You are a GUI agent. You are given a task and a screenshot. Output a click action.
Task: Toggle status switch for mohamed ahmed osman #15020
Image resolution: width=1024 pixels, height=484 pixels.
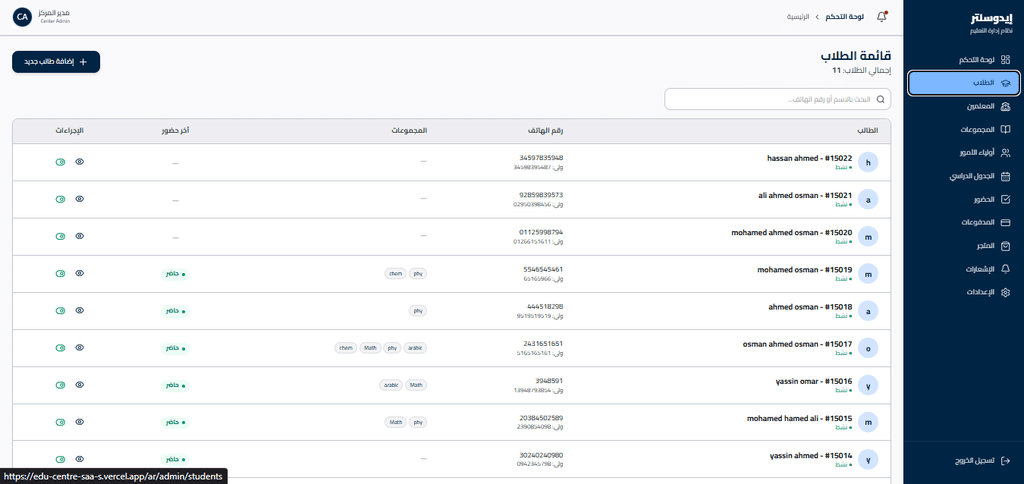pyautogui.click(x=61, y=236)
